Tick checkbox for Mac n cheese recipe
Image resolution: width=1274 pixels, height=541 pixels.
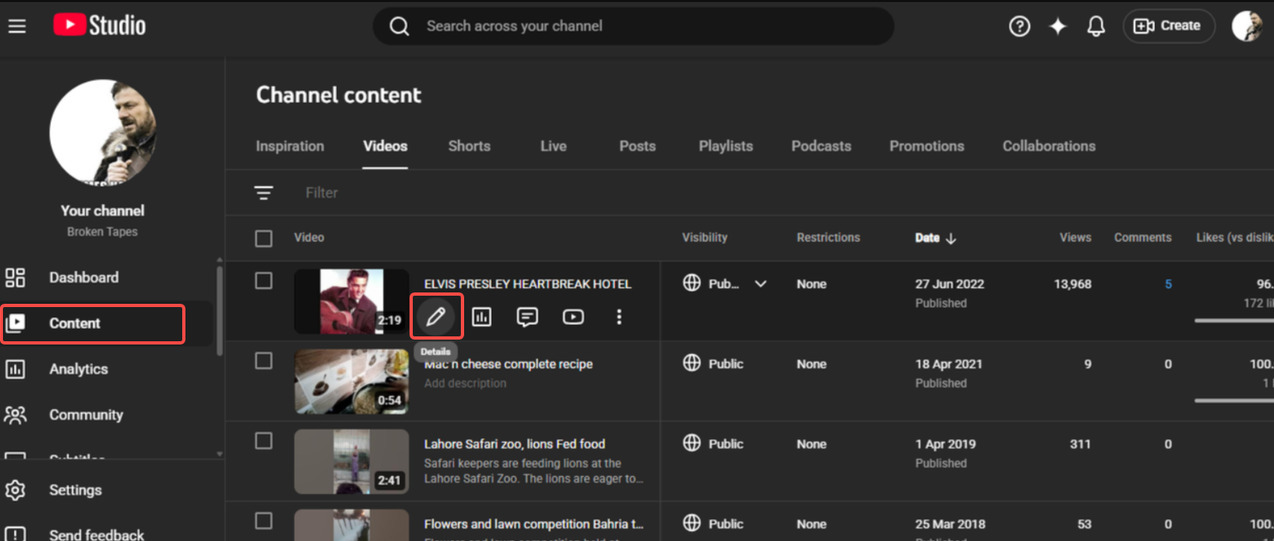coord(264,361)
